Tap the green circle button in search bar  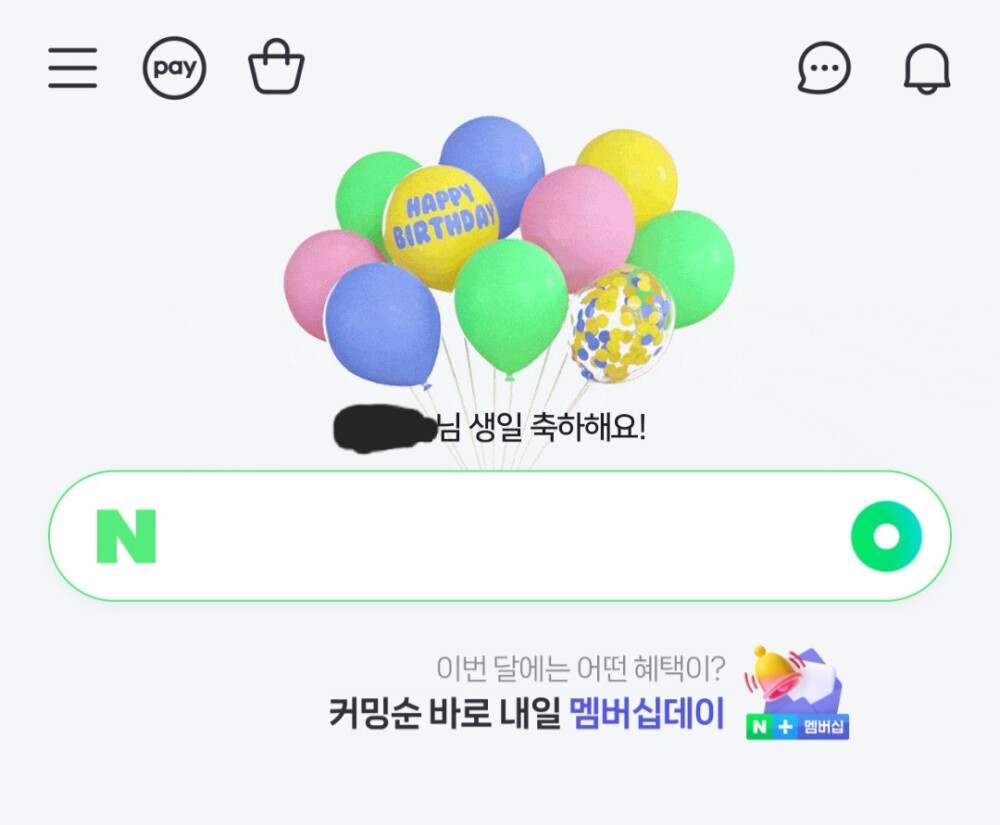click(x=886, y=536)
